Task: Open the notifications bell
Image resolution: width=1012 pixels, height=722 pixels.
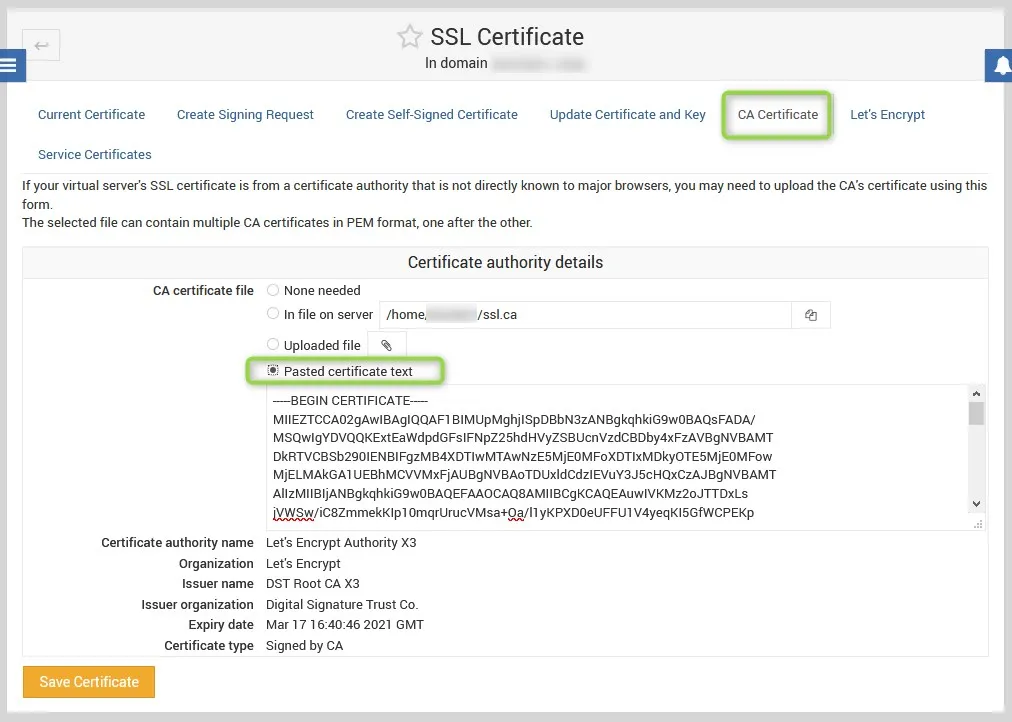Action: click(x=1002, y=66)
